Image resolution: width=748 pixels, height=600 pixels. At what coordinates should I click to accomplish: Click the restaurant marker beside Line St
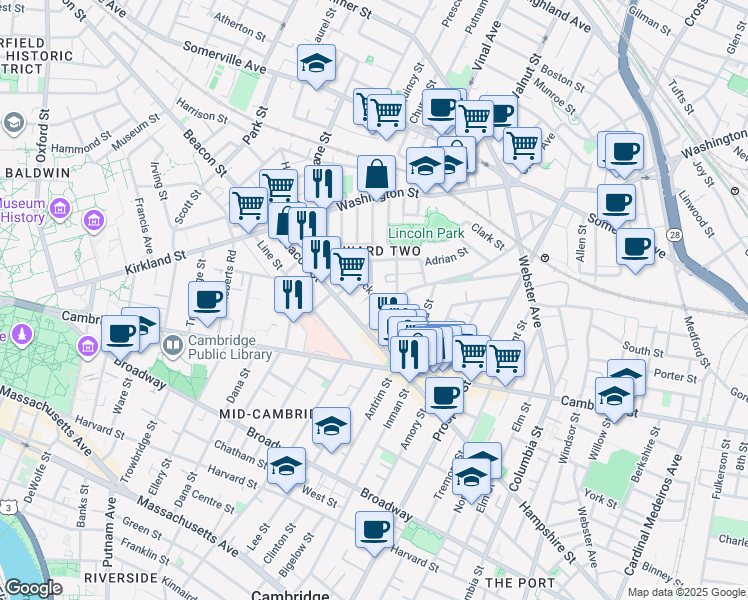(293, 294)
